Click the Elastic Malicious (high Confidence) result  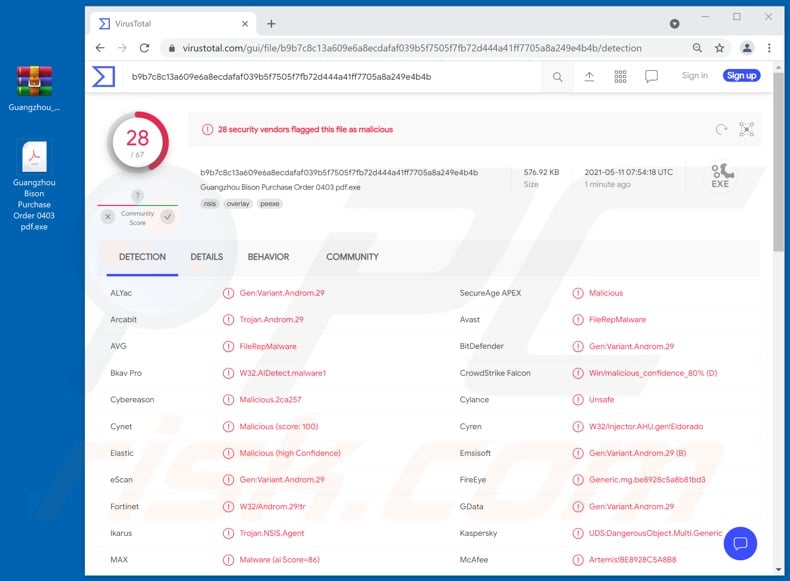click(x=290, y=453)
